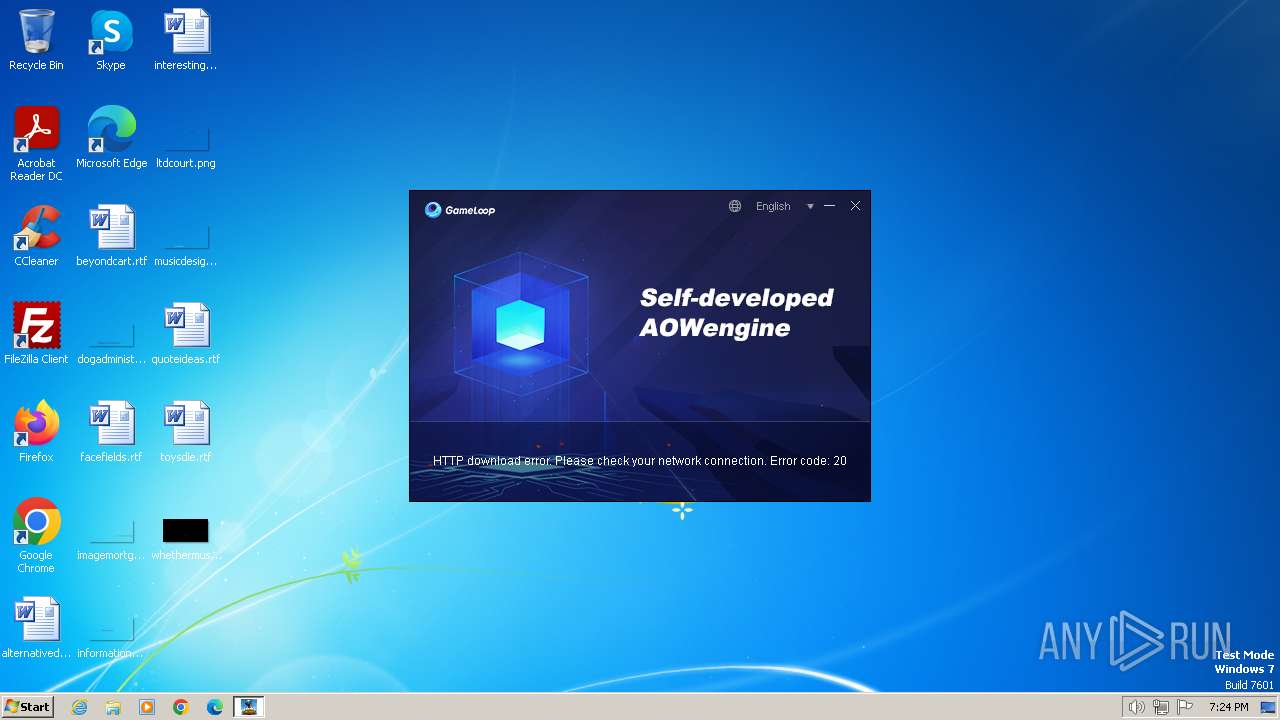The height and width of the screenshot is (720, 1280).
Task: Open beyondcart.rtf document
Action: 111,236
